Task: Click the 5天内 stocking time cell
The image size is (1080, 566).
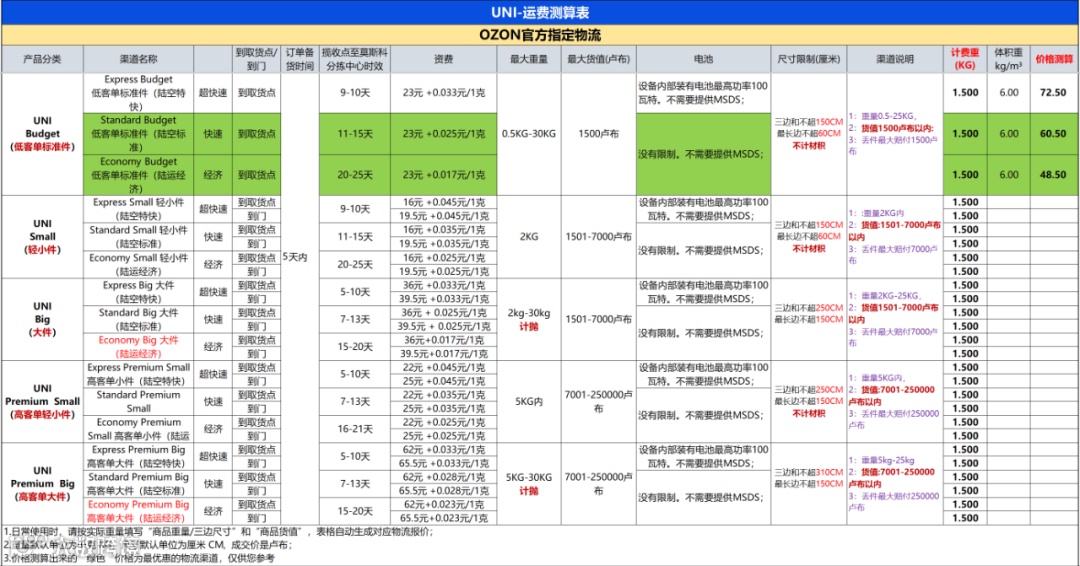Action: pyautogui.click(x=300, y=257)
